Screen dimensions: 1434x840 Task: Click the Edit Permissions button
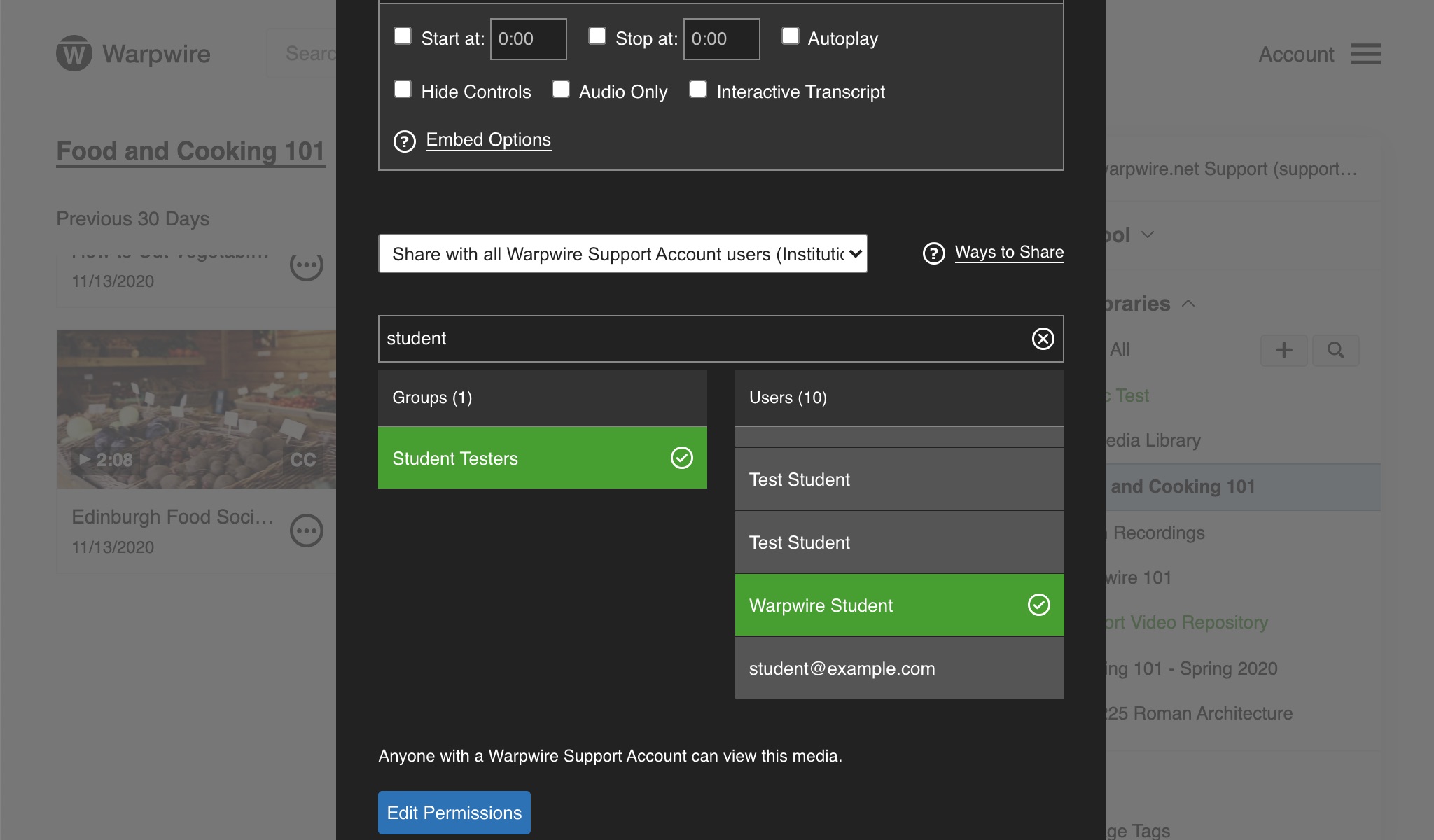(x=454, y=812)
